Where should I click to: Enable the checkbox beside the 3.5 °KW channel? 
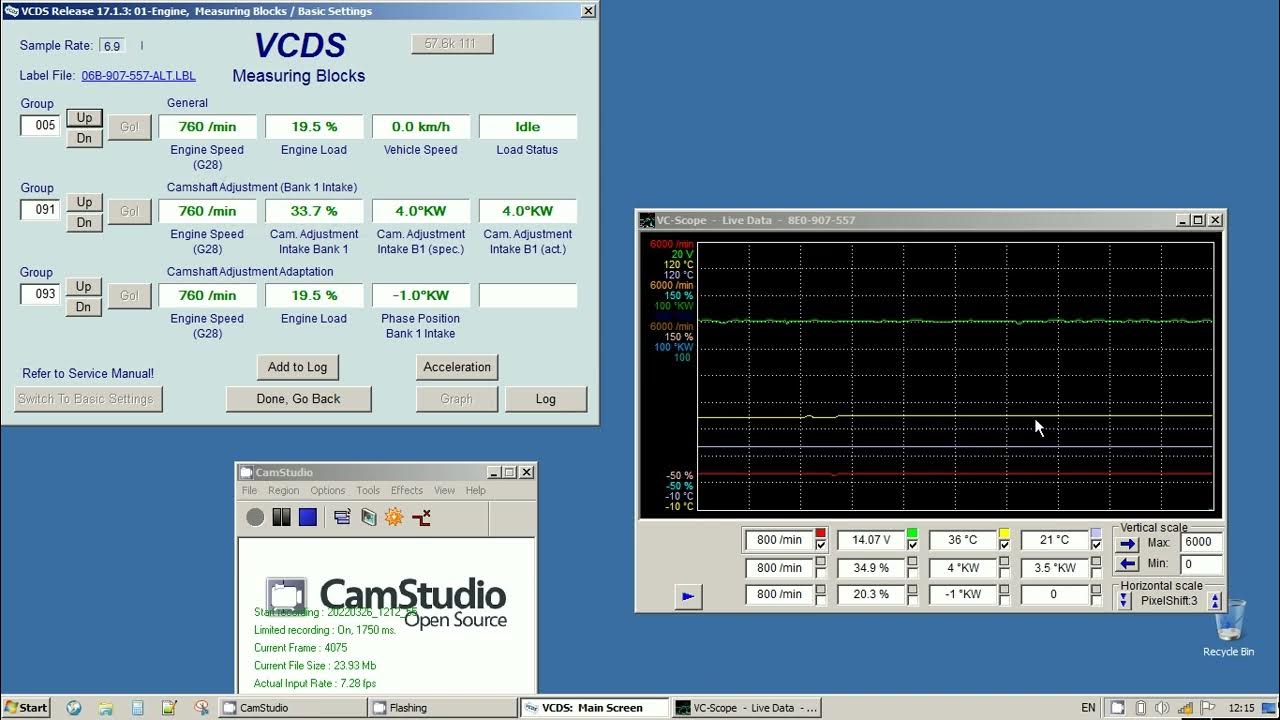click(x=1096, y=573)
